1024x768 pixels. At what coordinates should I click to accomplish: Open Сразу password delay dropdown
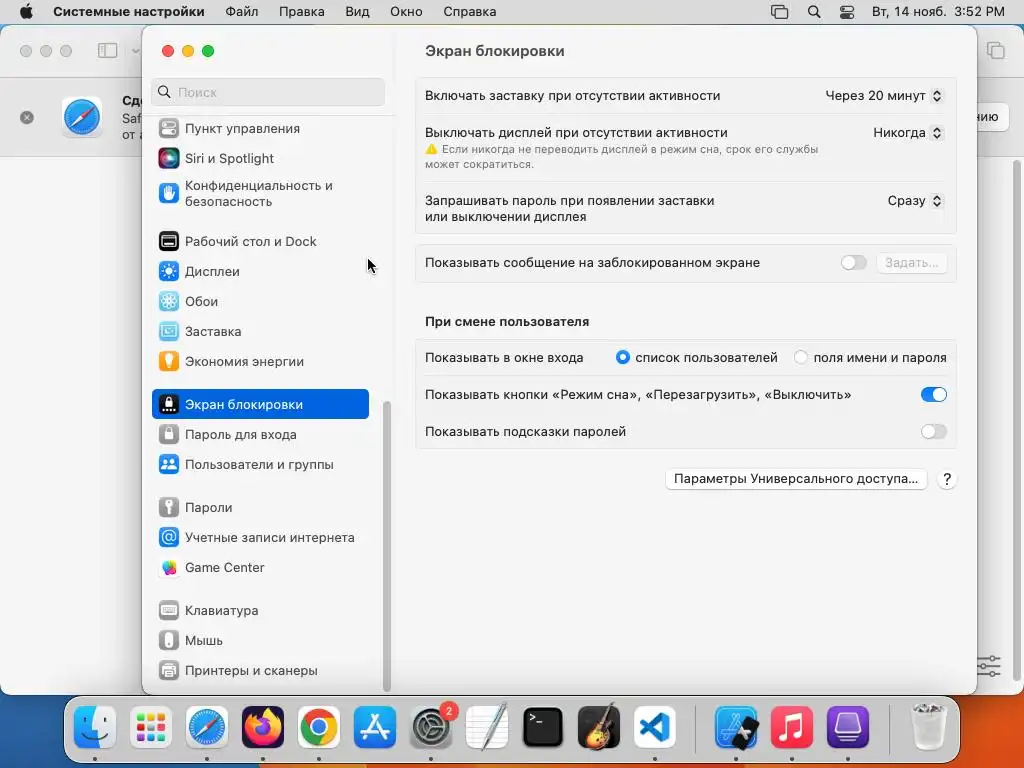click(915, 201)
